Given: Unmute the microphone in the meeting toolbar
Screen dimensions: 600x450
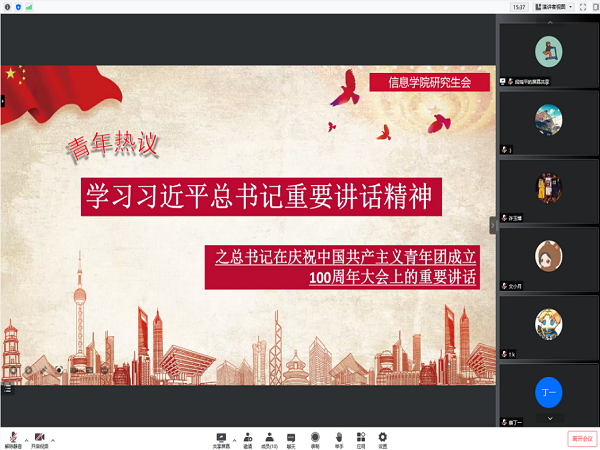Looking at the screenshot, I should pyautogui.click(x=13, y=440).
